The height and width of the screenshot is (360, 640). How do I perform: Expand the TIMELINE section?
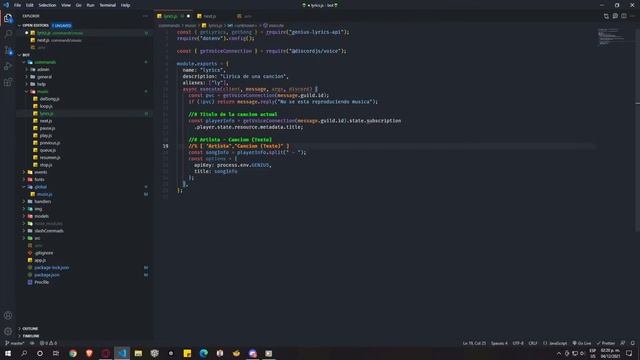[x=31, y=336]
